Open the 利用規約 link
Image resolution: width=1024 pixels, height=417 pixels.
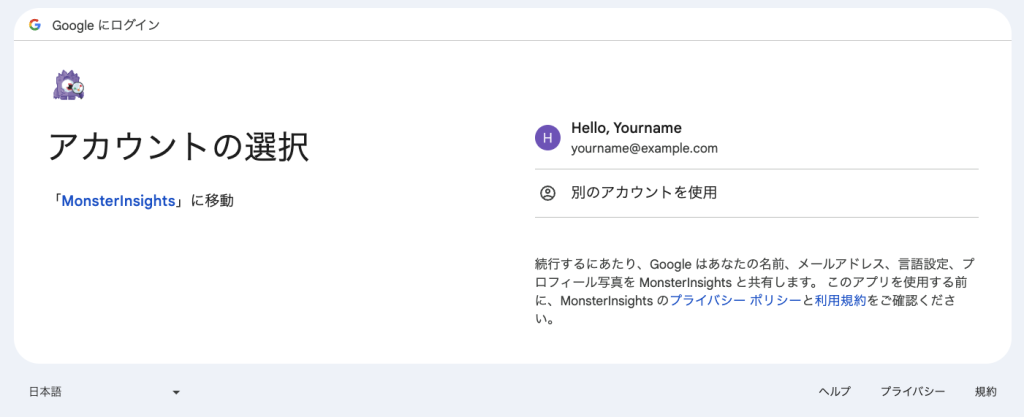pyautogui.click(x=840, y=301)
